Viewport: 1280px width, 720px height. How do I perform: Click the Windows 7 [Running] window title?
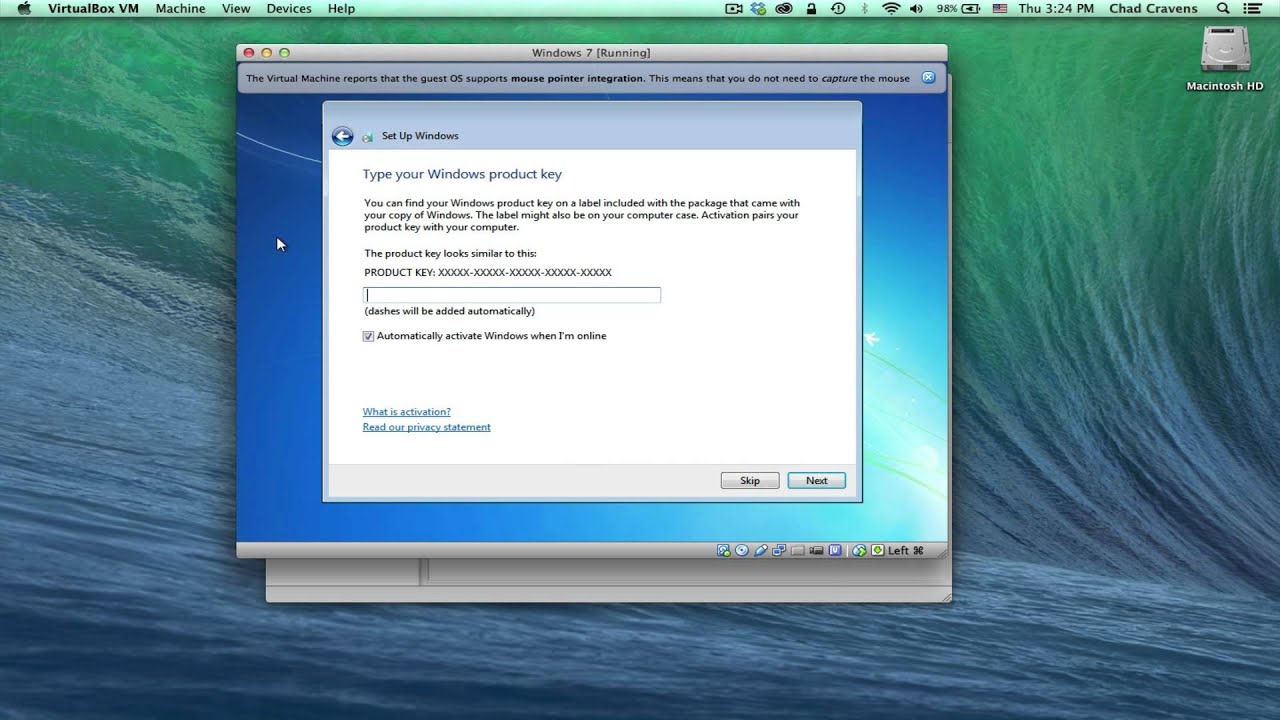(591, 53)
